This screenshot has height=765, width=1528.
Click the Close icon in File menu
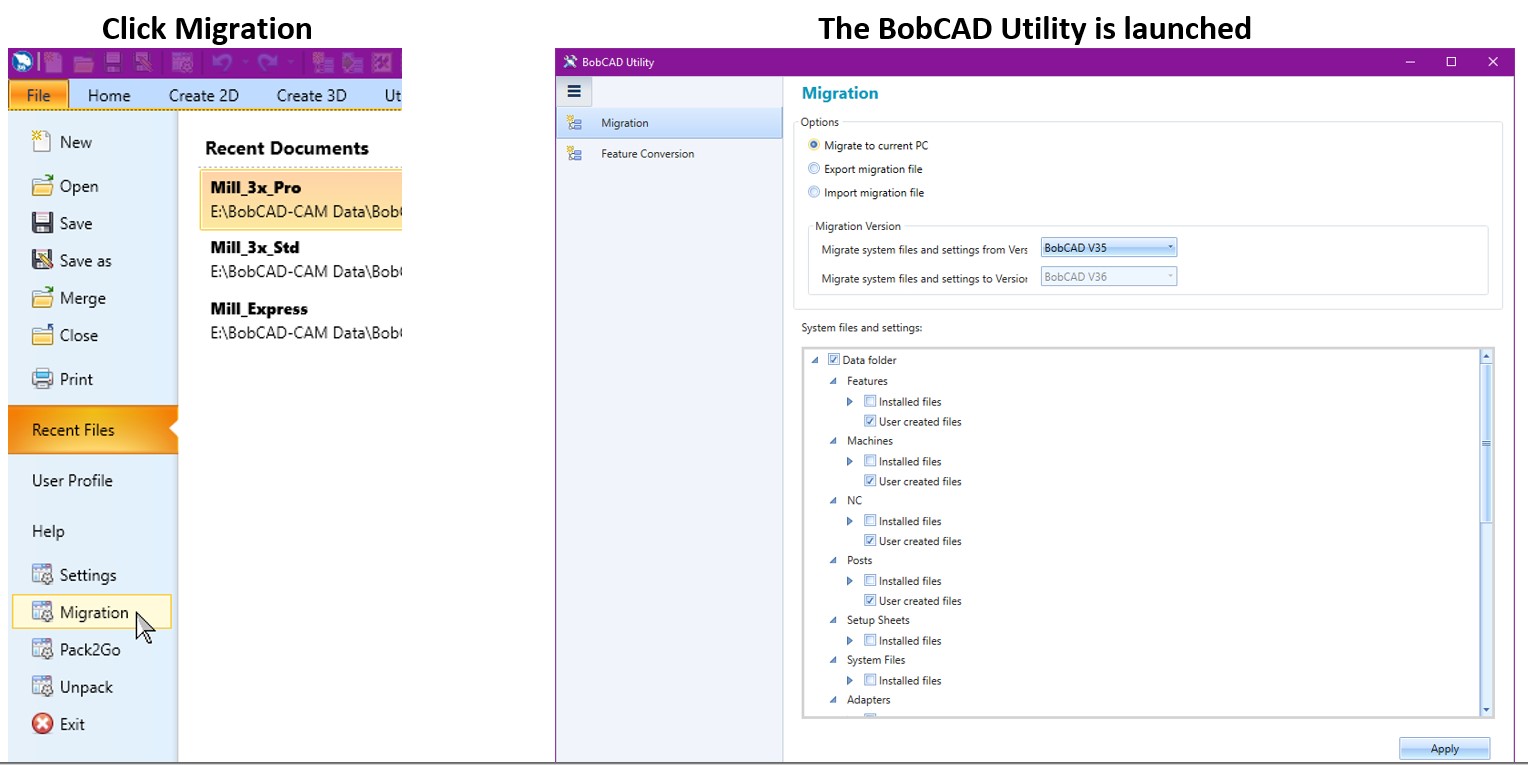click(x=42, y=335)
